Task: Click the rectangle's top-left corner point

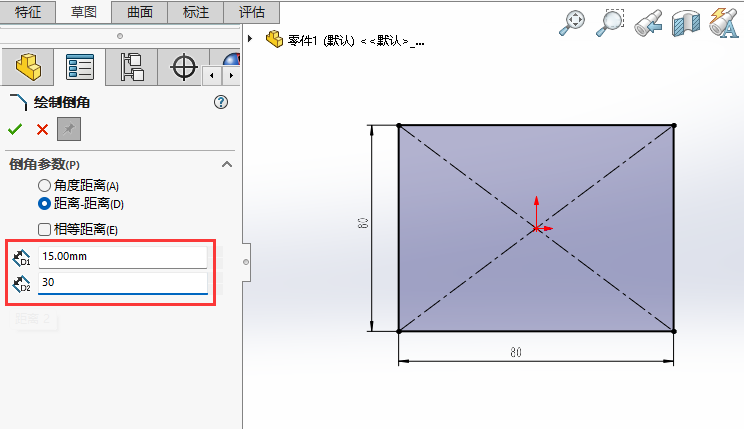Action: point(399,125)
